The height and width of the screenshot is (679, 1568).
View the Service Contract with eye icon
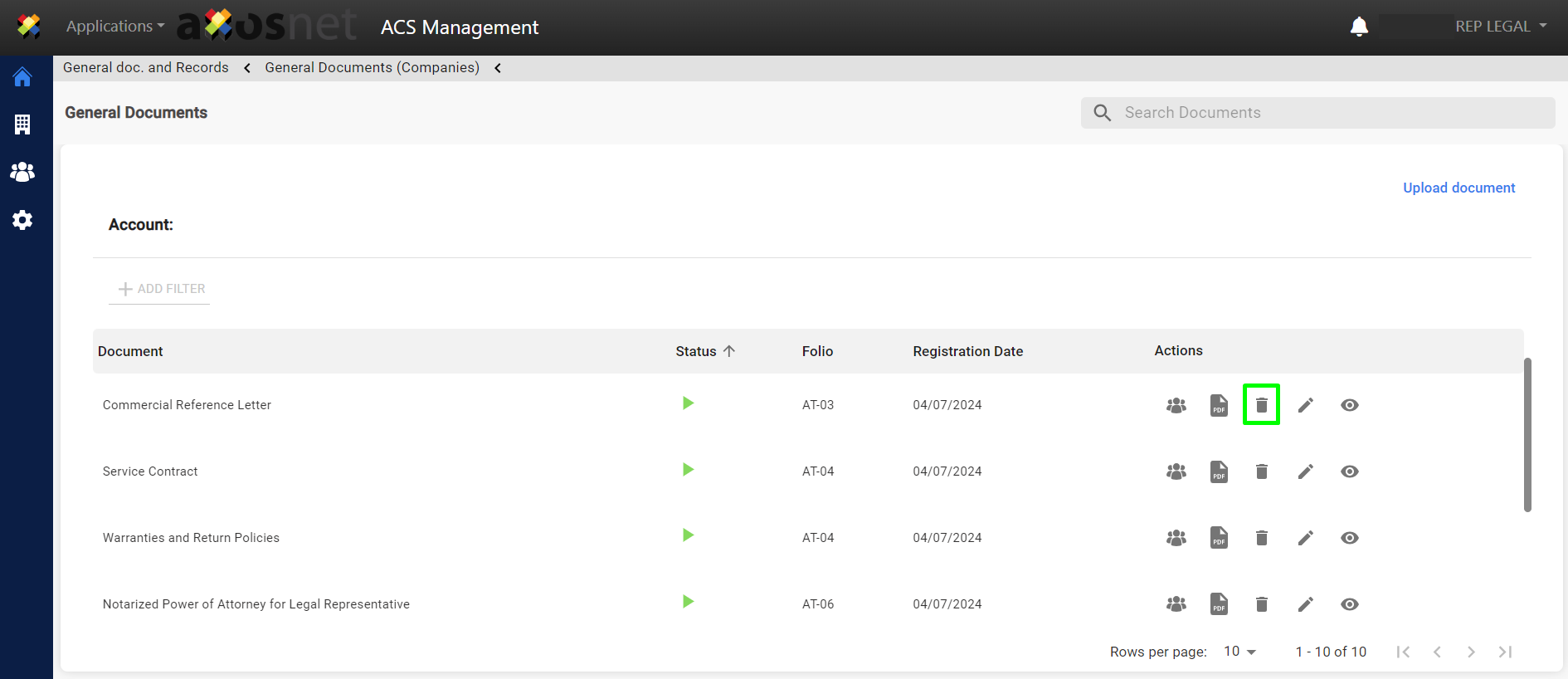1349,471
